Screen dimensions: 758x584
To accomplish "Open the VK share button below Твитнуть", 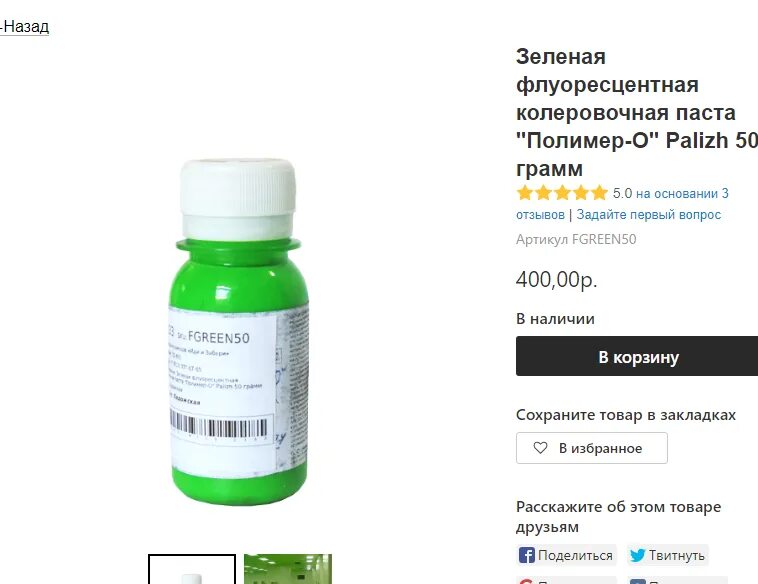I will 677,580.
